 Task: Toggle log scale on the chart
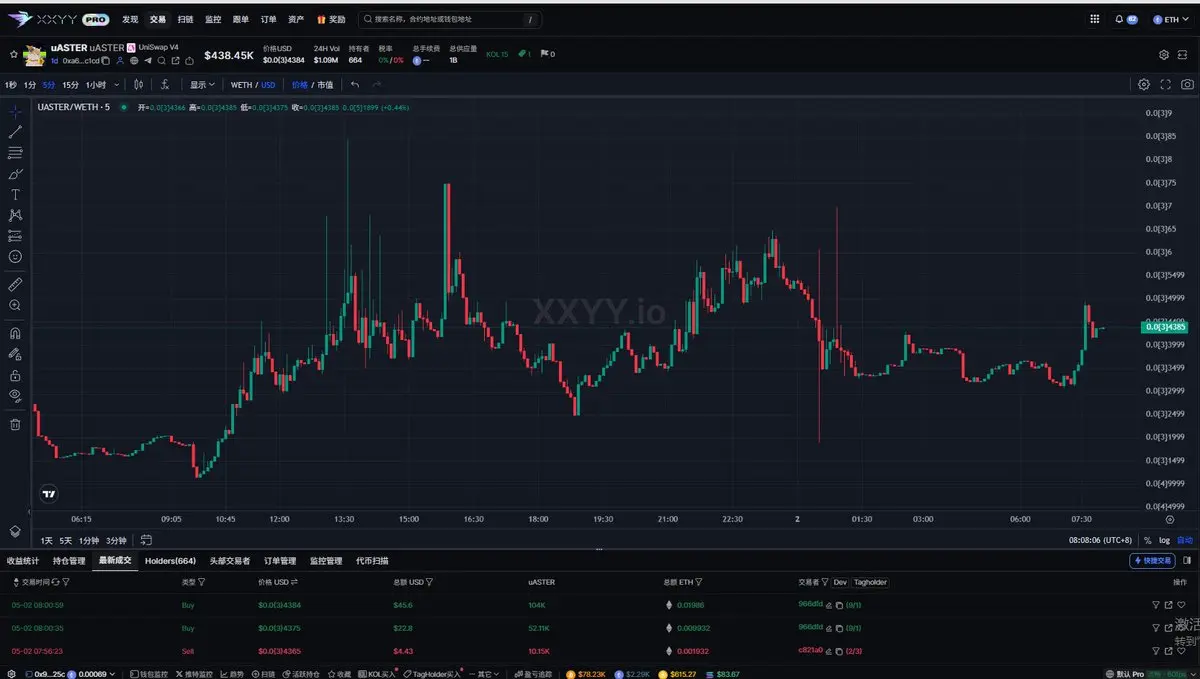click(1163, 540)
